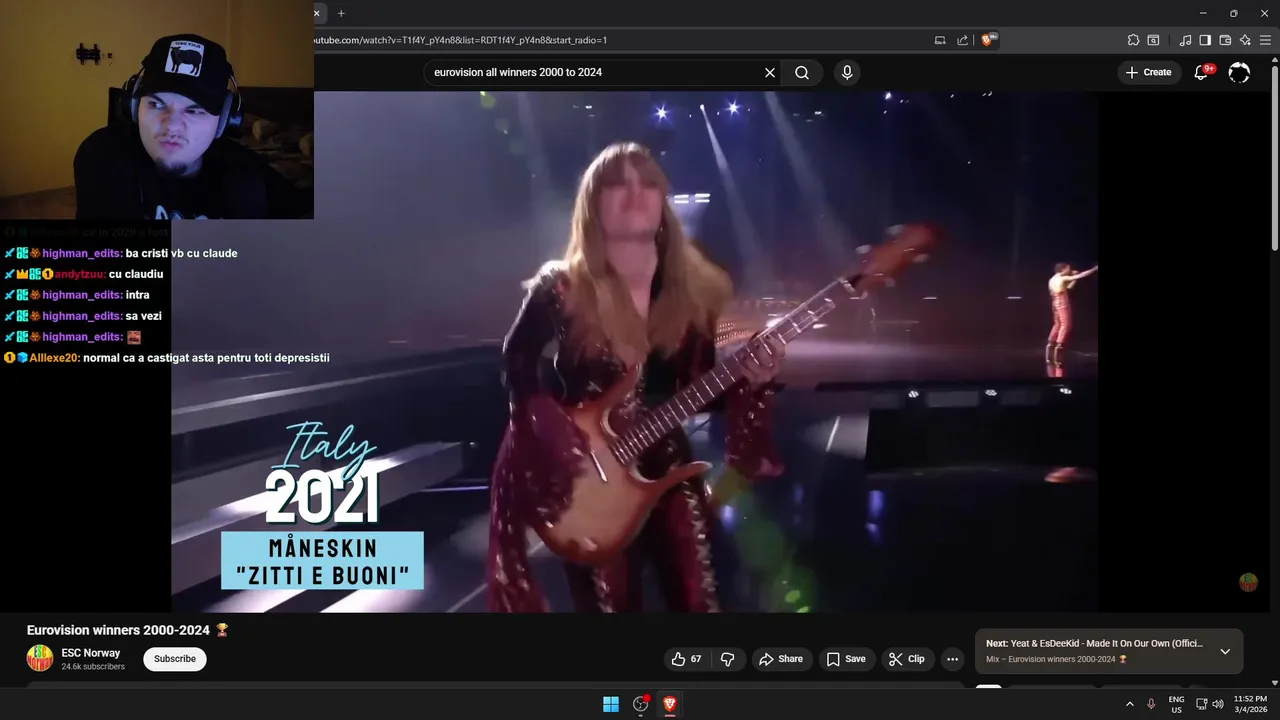This screenshot has height=720, width=1280.
Task: Click highman_edits 'sa vezi' message
Action: click(x=144, y=316)
